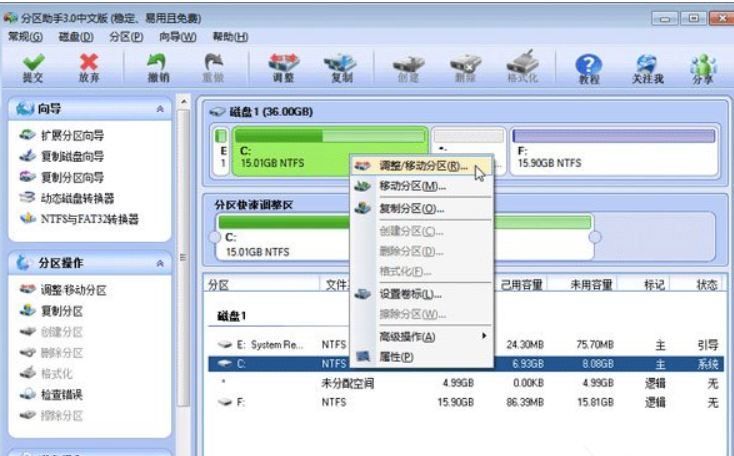
Task: Select 擦除分区 in the 分区操作 panel
Action: [x=51, y=415]
